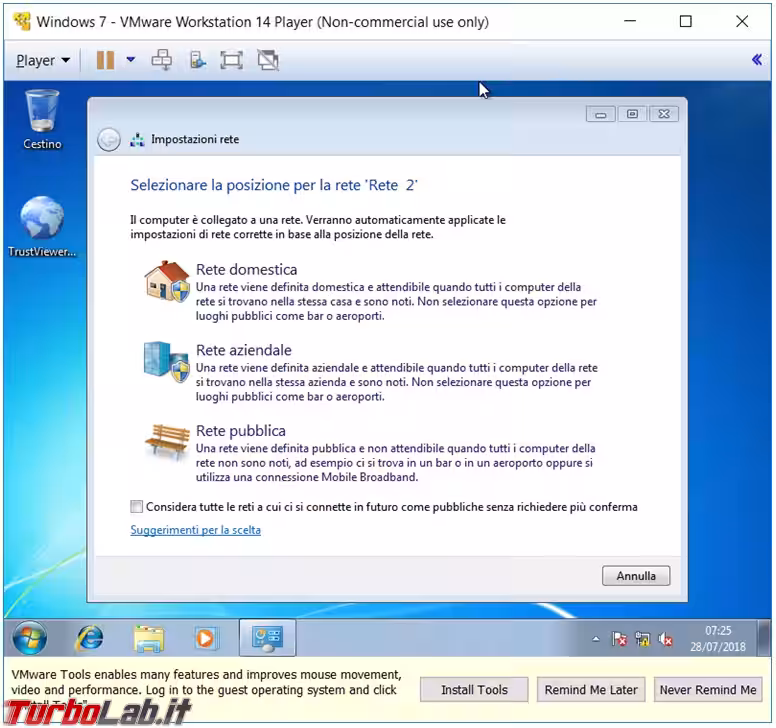Collapse the VMware toolbar with double chevron
This screenshot has height=728, width=776.
pos(756,60)
